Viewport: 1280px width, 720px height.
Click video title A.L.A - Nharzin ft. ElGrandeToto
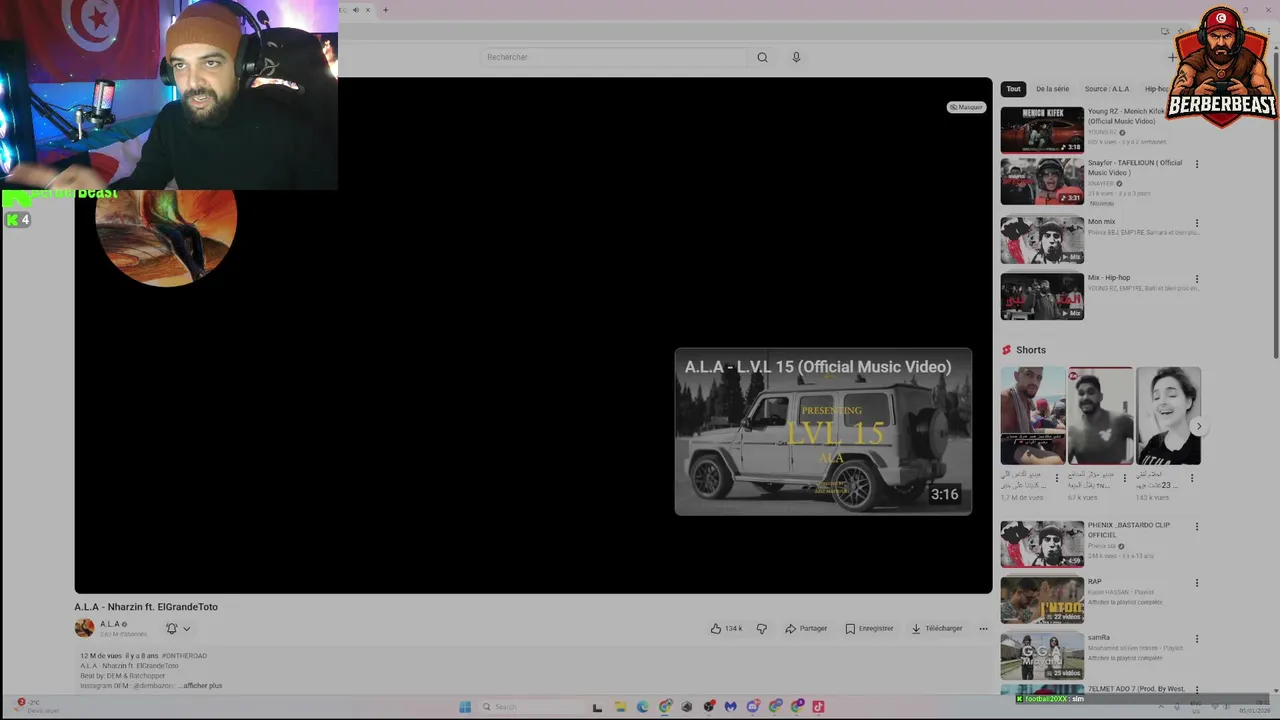point(146,607)
